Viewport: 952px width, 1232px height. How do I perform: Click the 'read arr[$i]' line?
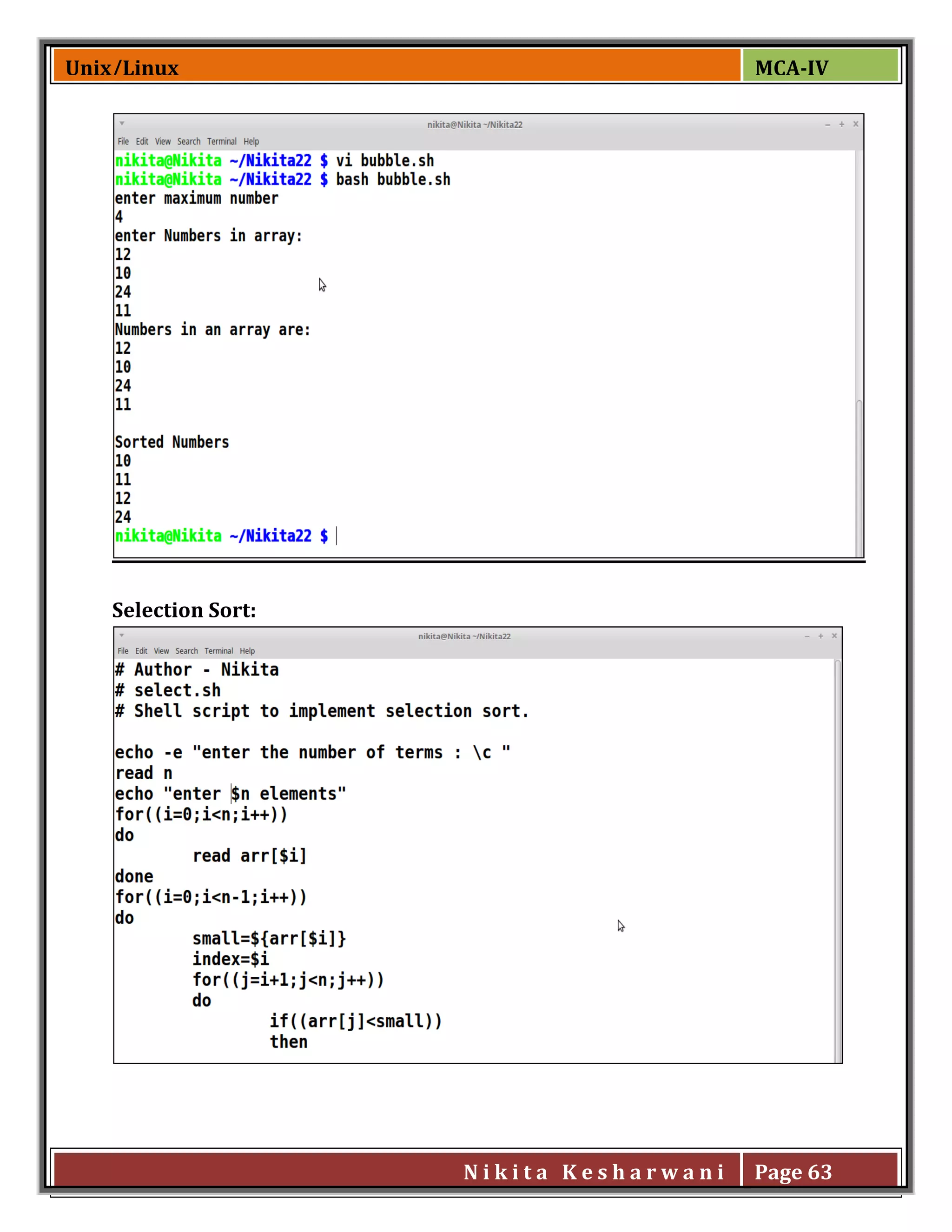(x=249, y=856)
